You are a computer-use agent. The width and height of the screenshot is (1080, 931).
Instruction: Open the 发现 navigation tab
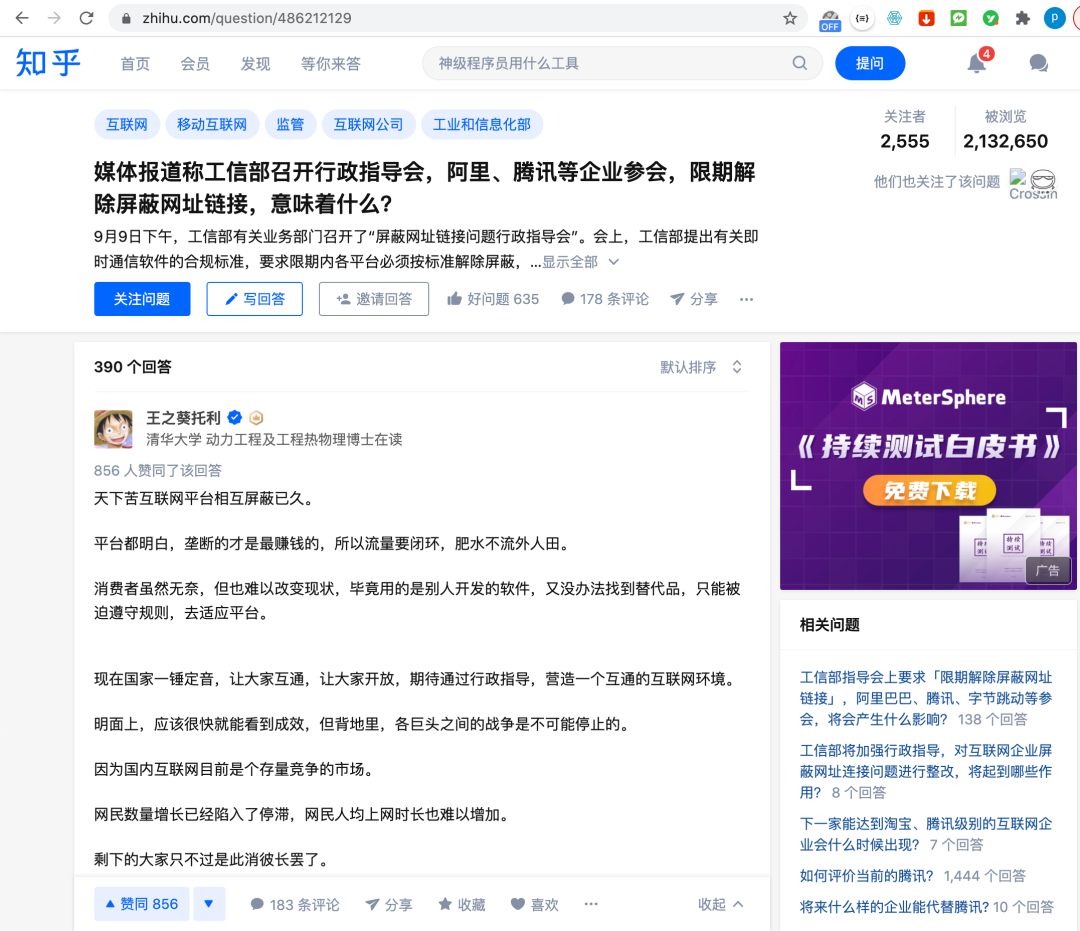(256, 63)
